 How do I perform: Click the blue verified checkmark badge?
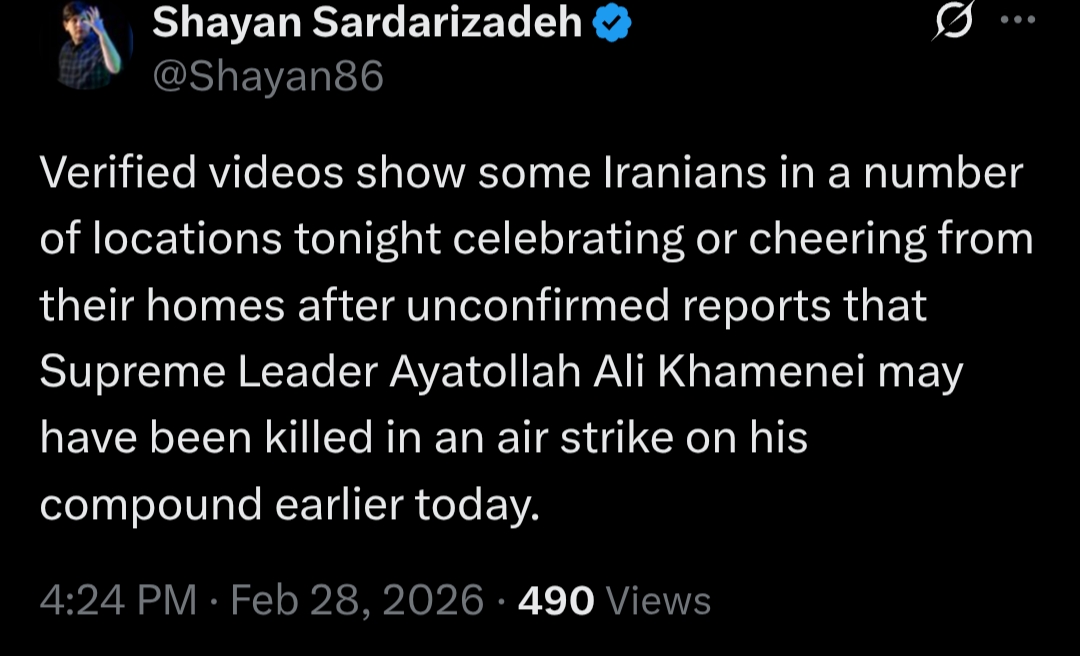[x=610, y=24]
